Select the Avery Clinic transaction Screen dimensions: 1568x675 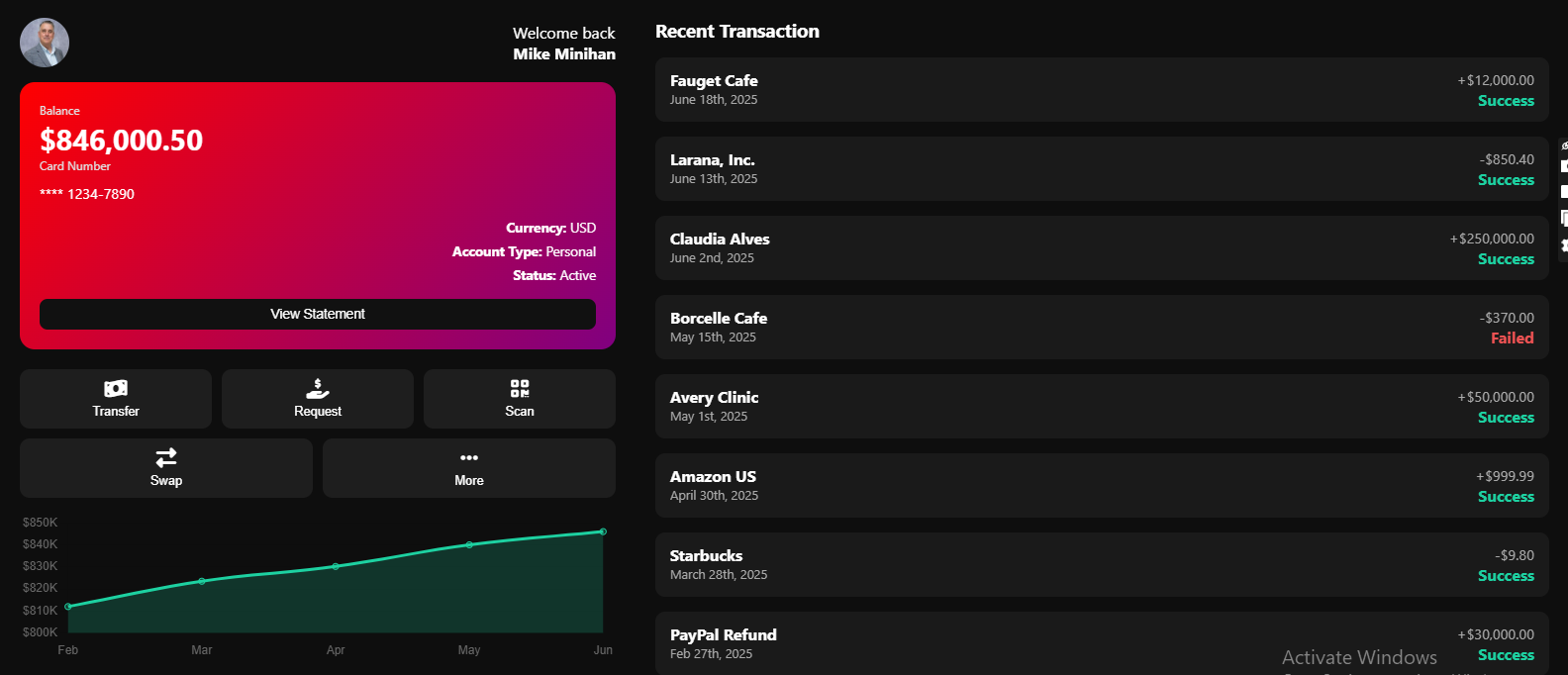click(x=1102, y=406)
